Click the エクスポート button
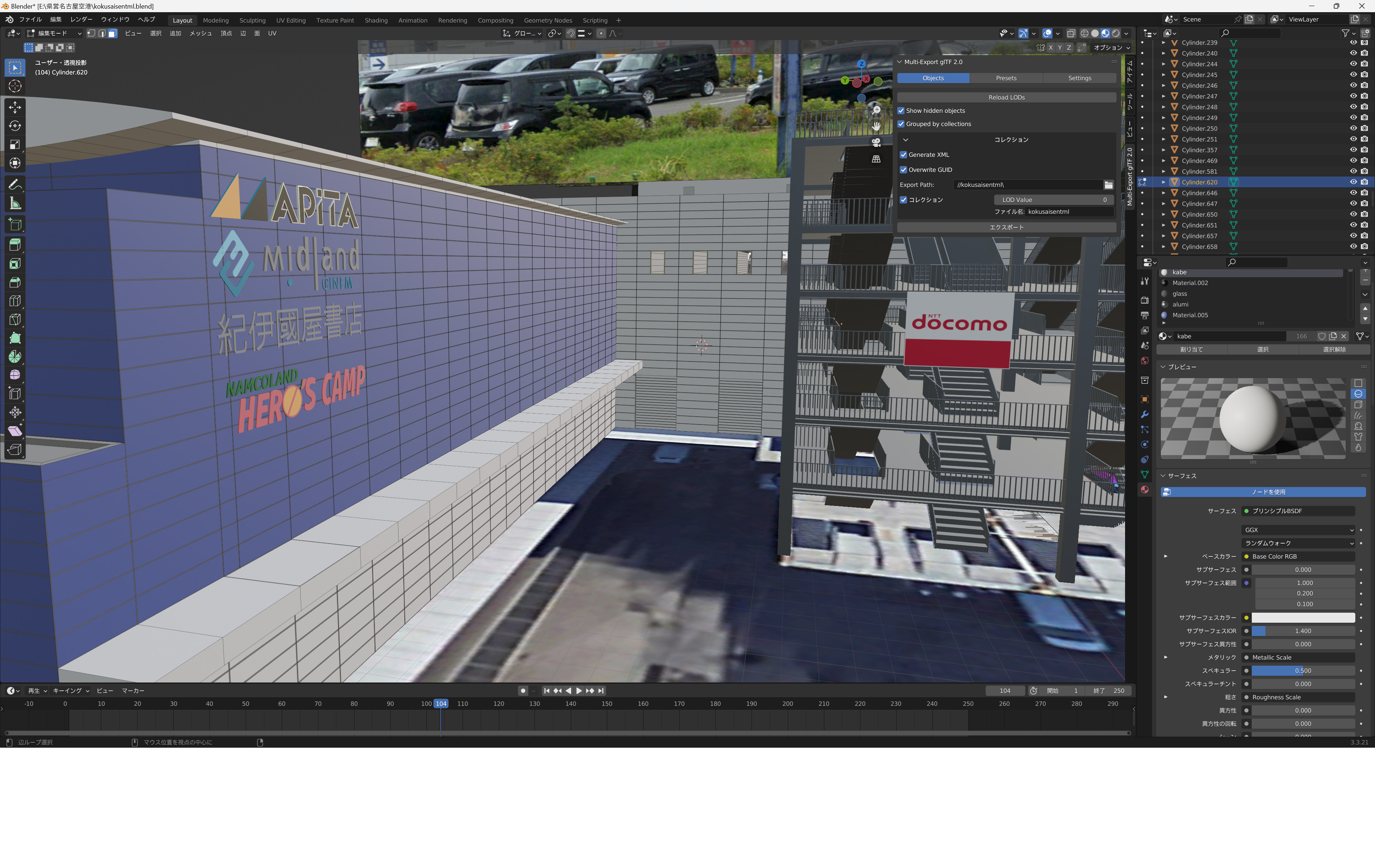Viewport: 1375px width, 868px height. tap(1007, 227)
